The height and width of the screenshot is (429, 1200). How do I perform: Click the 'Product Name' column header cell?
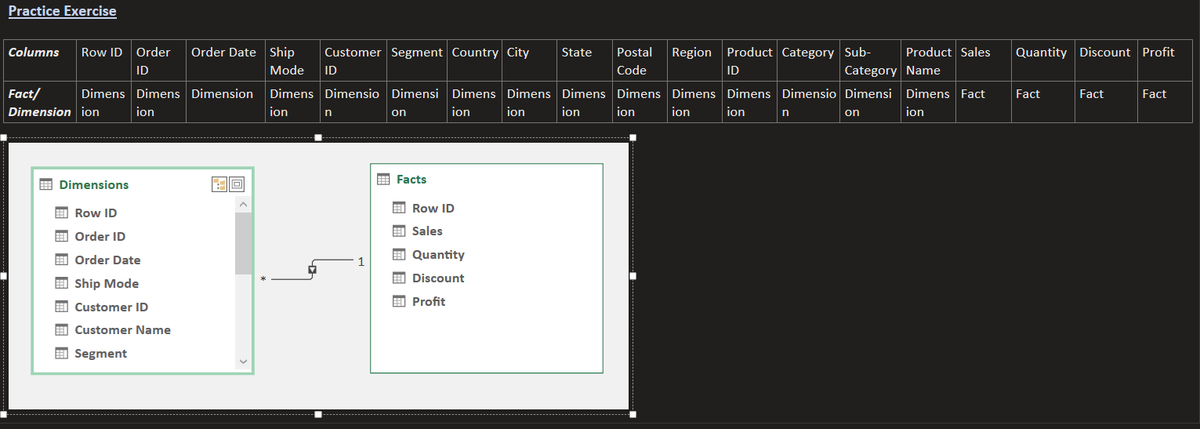point(928,61)
